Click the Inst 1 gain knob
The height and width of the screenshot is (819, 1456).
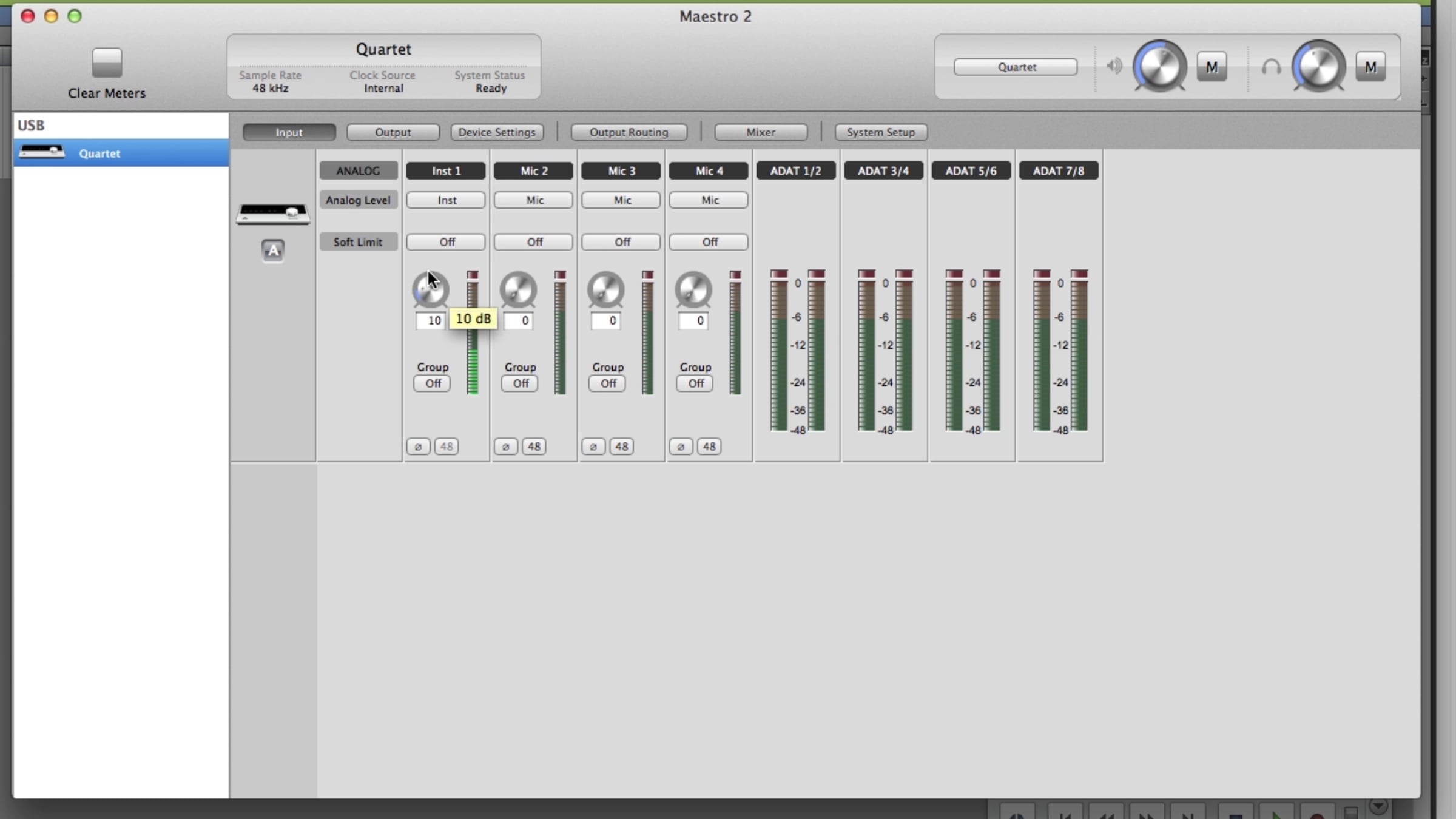(431, 289)
